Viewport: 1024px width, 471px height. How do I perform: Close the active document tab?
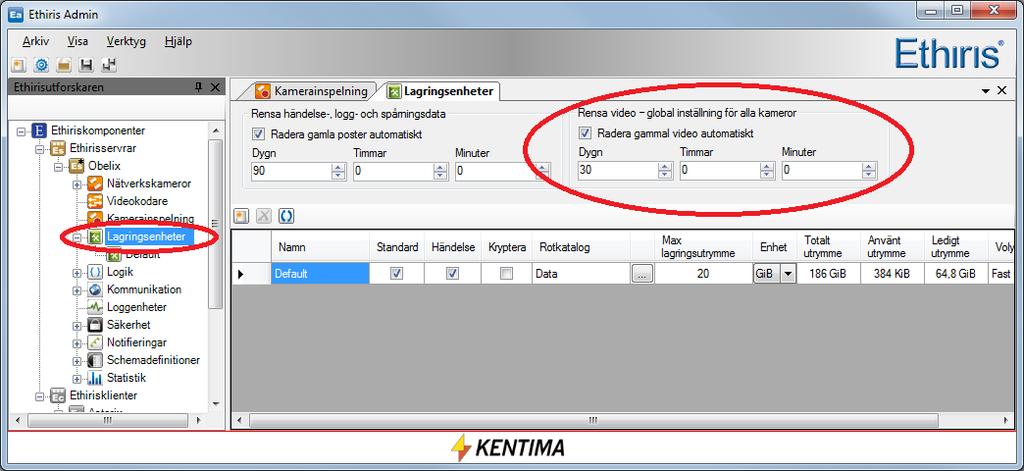tap(1002, 91)
